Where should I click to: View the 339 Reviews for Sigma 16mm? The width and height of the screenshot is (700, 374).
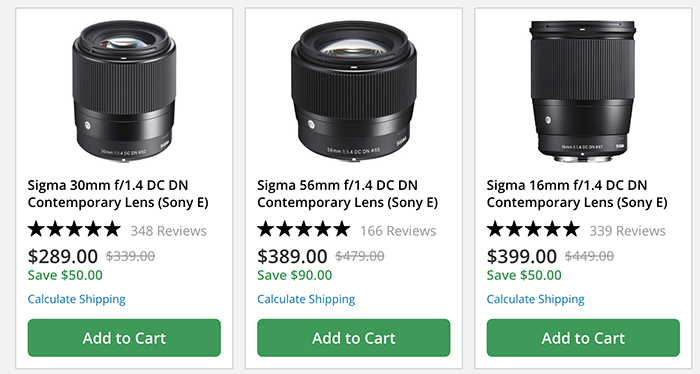pyautogui.click(x=627, y=231)
